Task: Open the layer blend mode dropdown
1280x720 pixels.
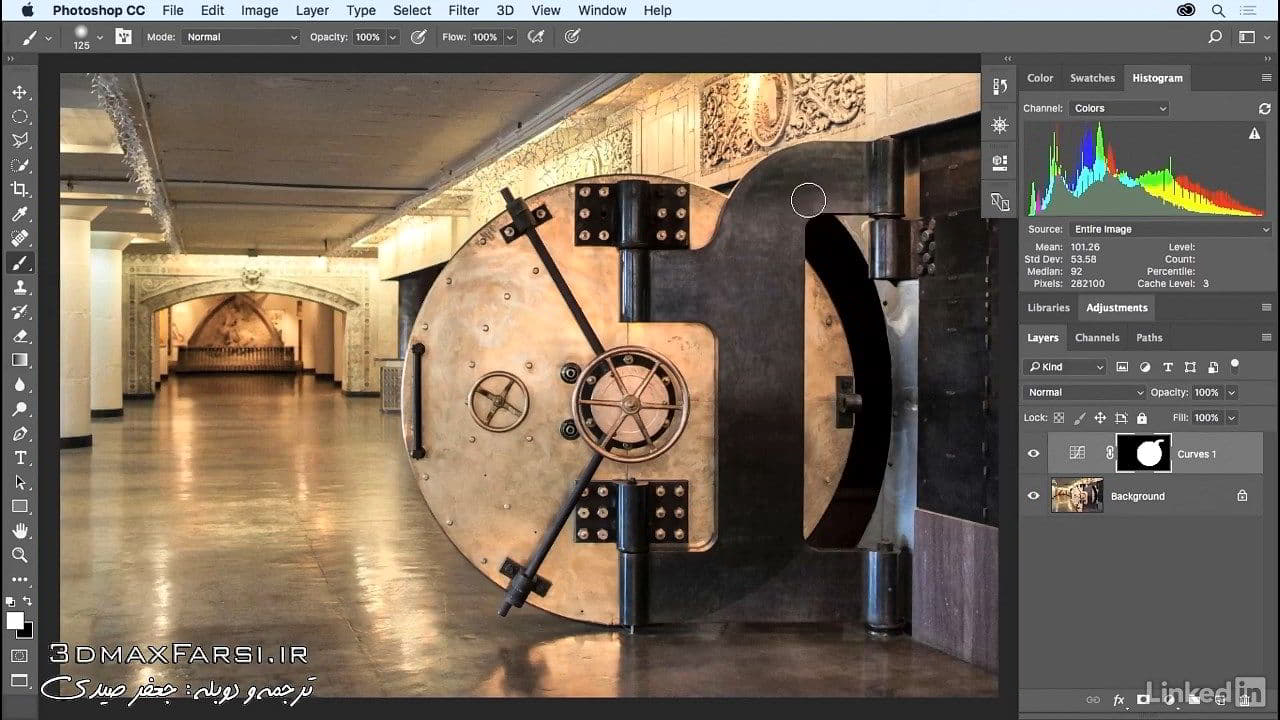Action: click(x=1084, y=393)
